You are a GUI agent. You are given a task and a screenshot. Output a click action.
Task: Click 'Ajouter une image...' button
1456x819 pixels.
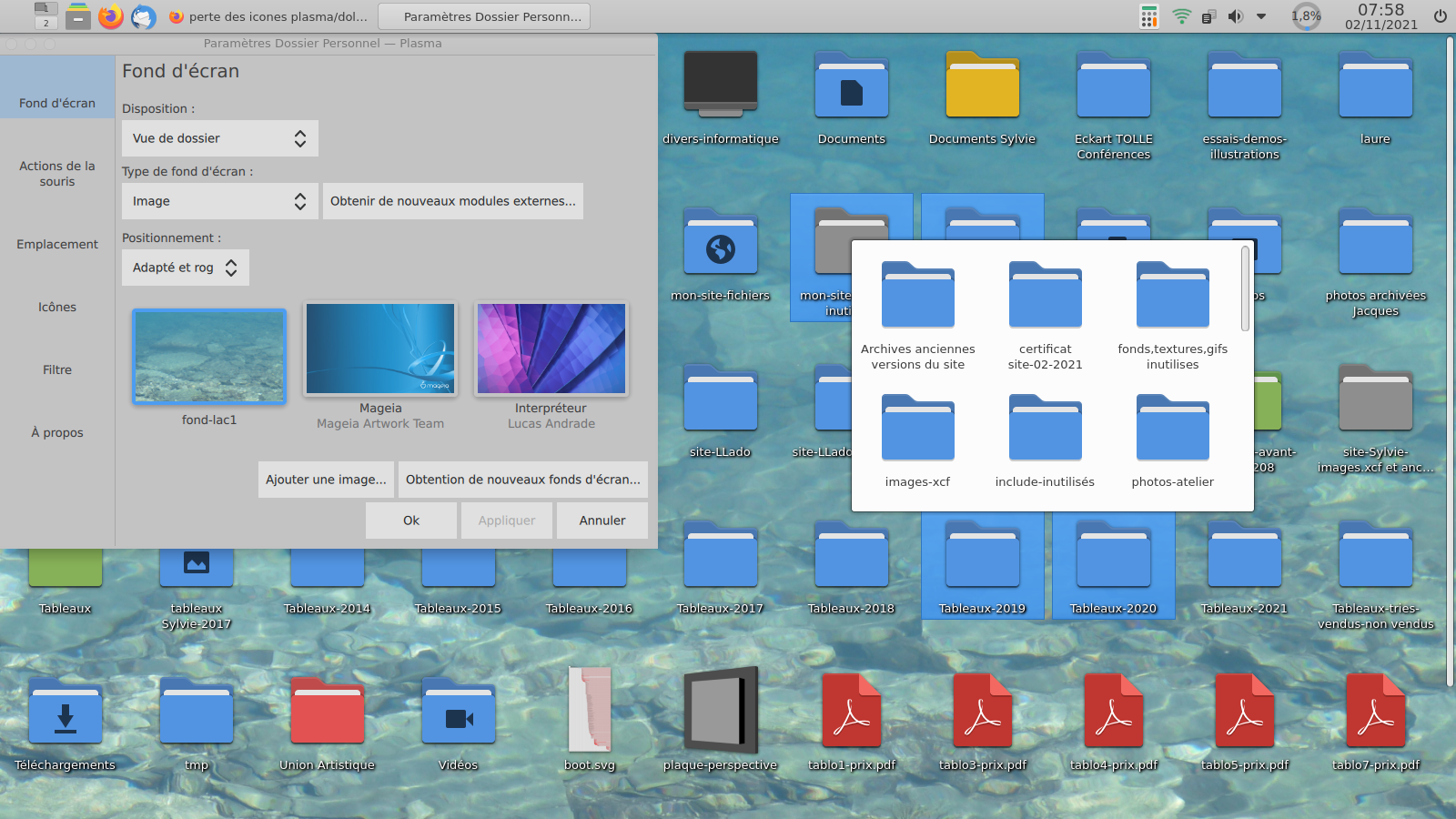(326, 480)
